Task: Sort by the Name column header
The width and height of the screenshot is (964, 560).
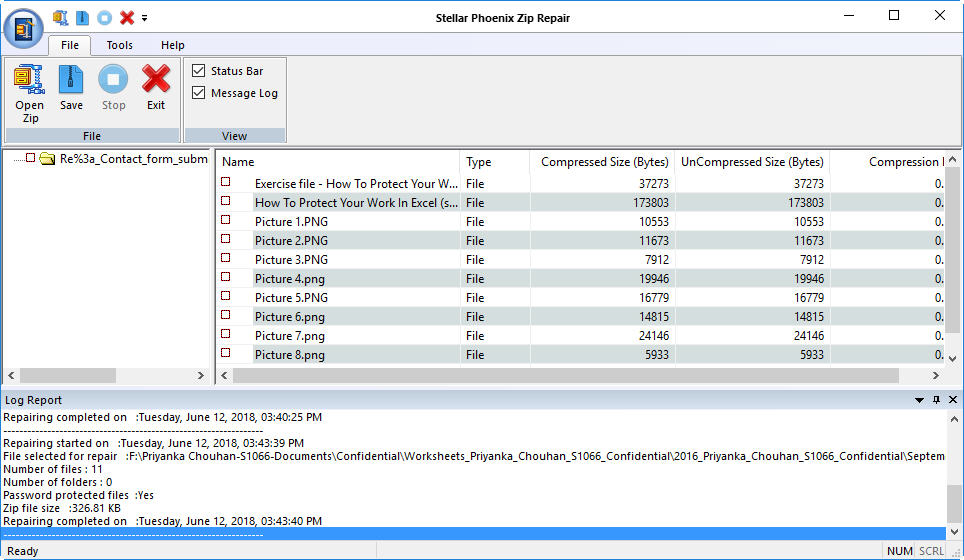Action: pos(338,162)
